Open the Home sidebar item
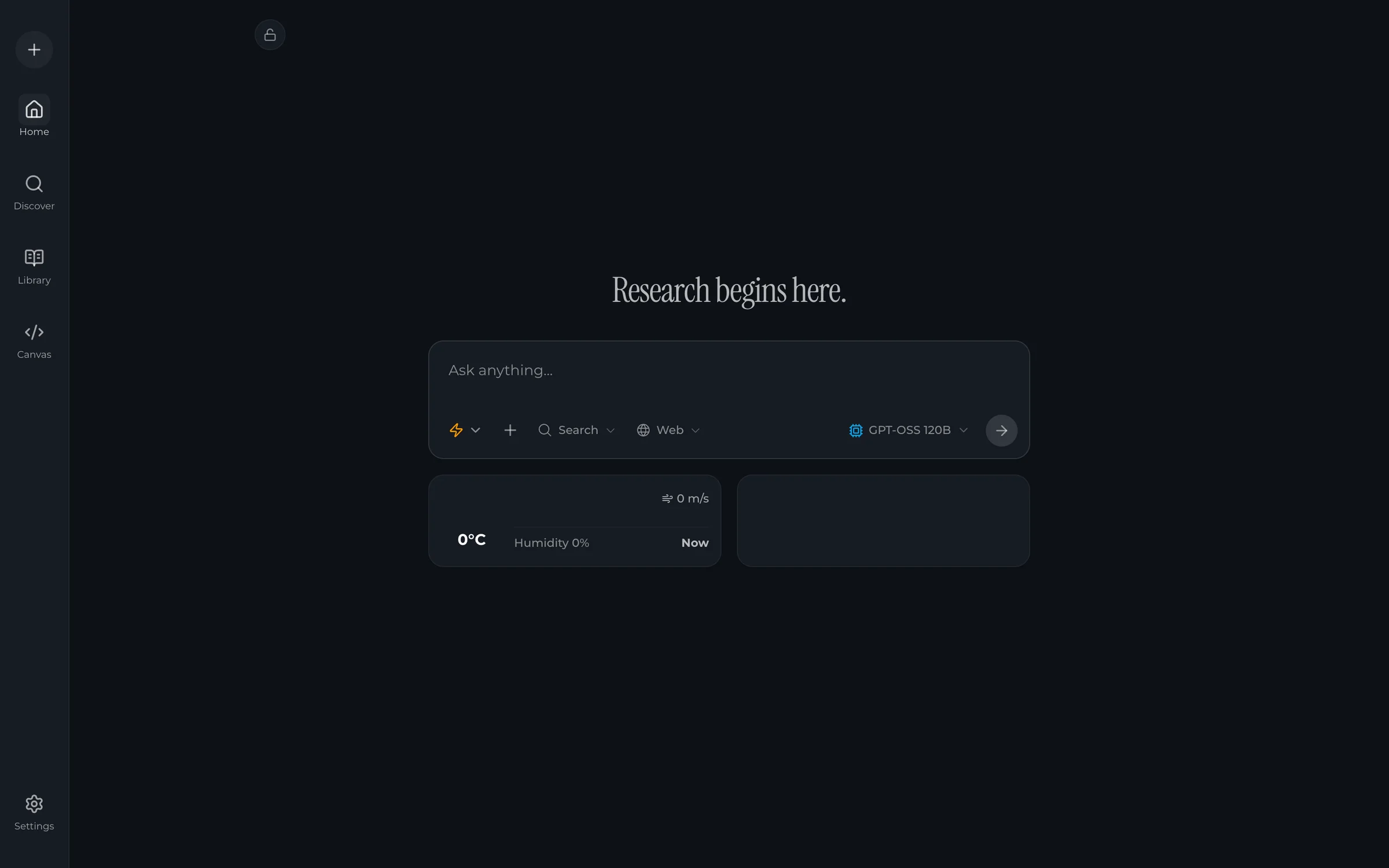This screenshot has height=868, width=1389. click(34, 116)
